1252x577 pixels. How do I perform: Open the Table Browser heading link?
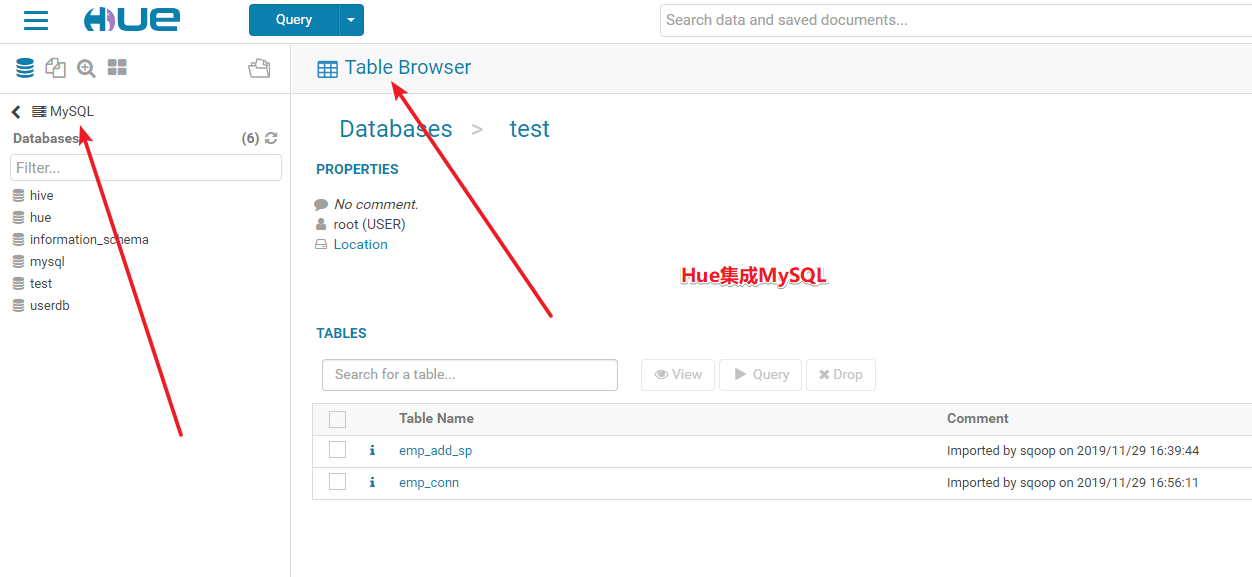pyautogui.click(x=408, y=68)
